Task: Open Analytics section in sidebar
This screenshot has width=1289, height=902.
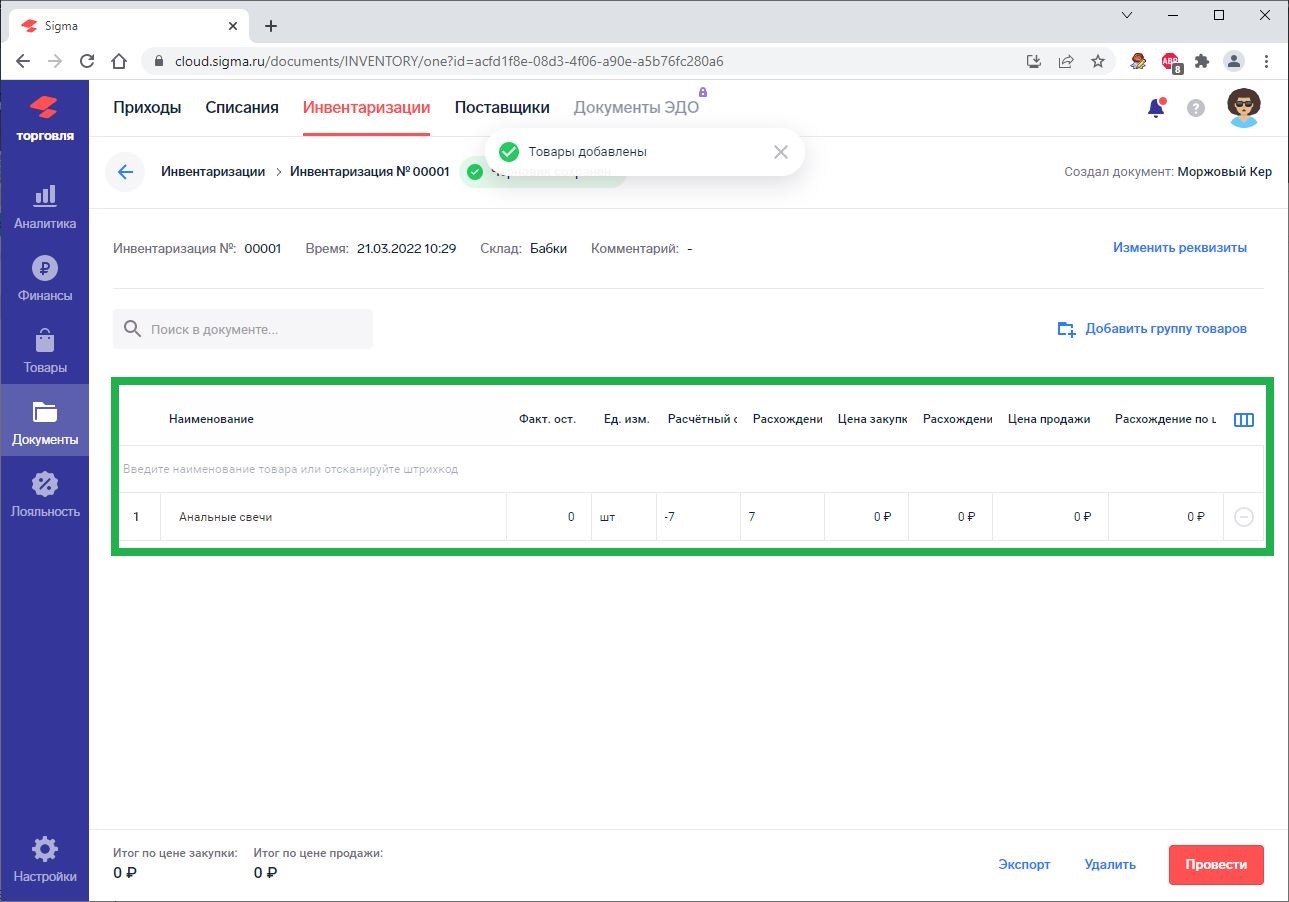Action: 44,206
